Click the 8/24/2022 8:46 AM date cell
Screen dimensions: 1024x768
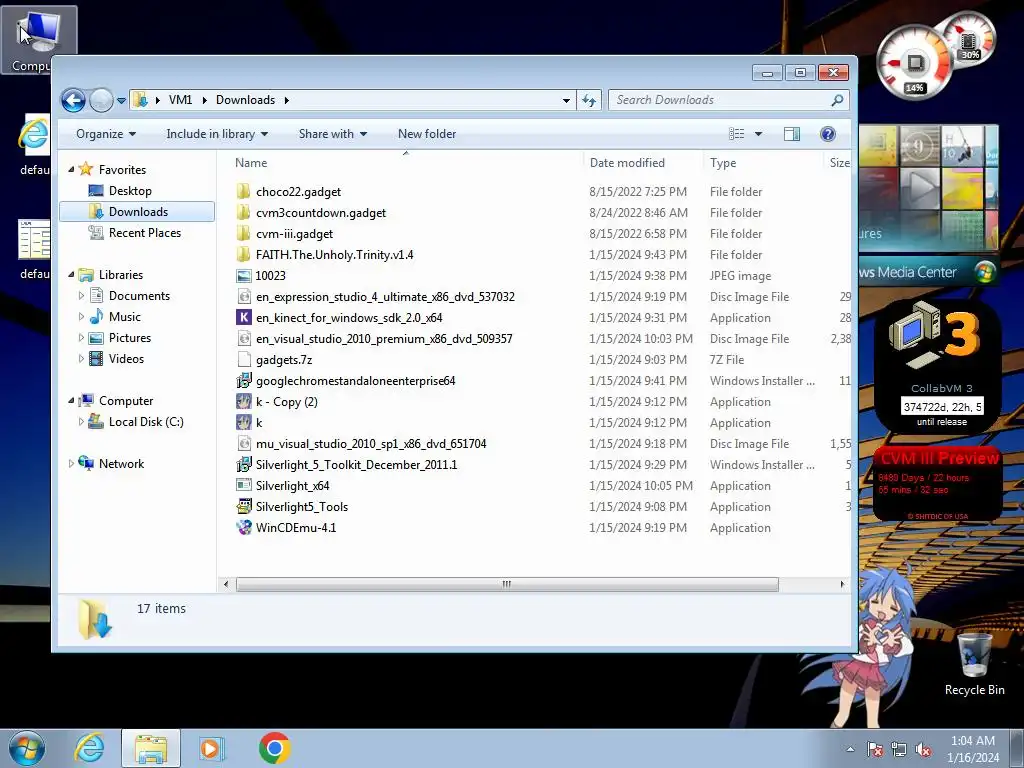(638, 212)
